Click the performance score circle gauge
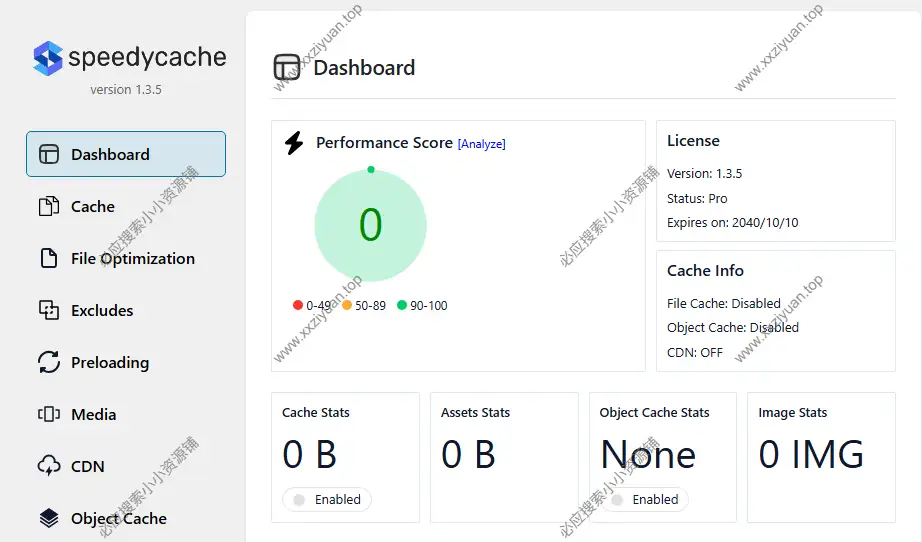The height and width of the screenshot is (542, 922). (x=370, y=225)
